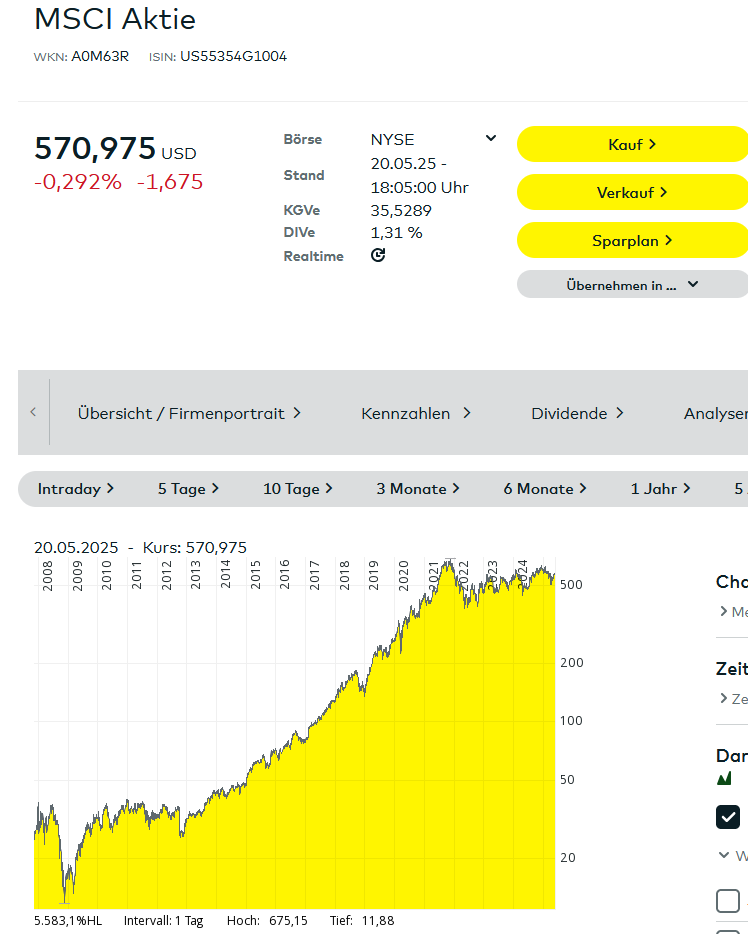Click the DIVe value 1,31 %
This screenshot has height=934, width=748.
(396, 233)
